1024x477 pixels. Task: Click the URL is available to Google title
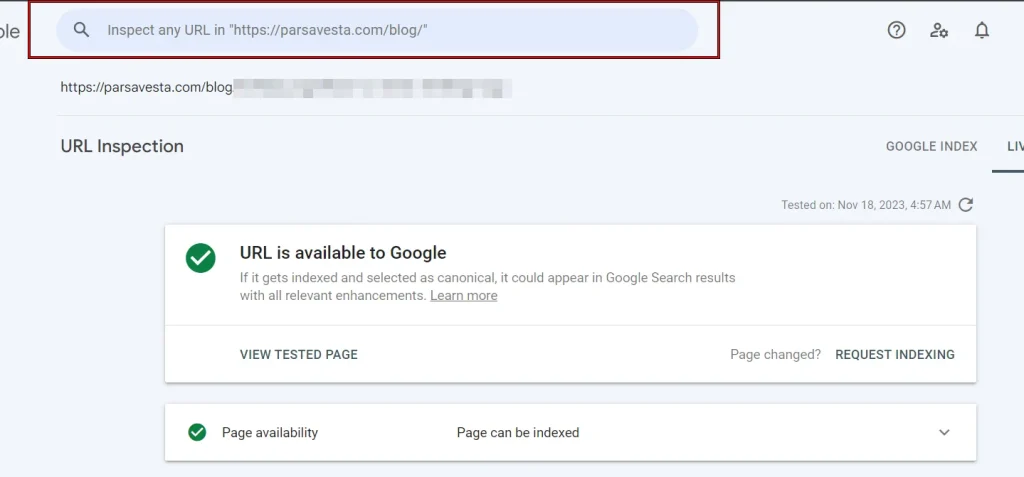tap(343, 253)
